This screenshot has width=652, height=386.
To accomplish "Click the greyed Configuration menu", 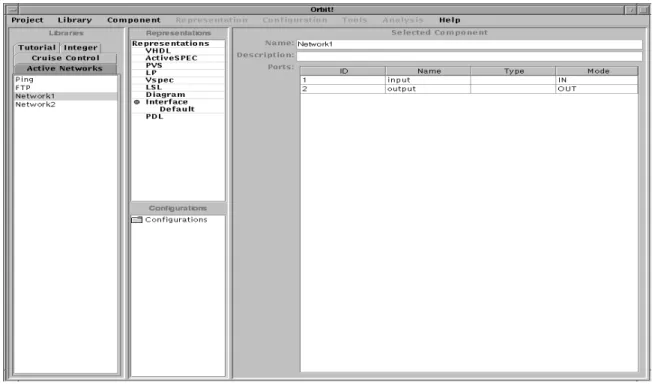I will (x=294, y=20).
